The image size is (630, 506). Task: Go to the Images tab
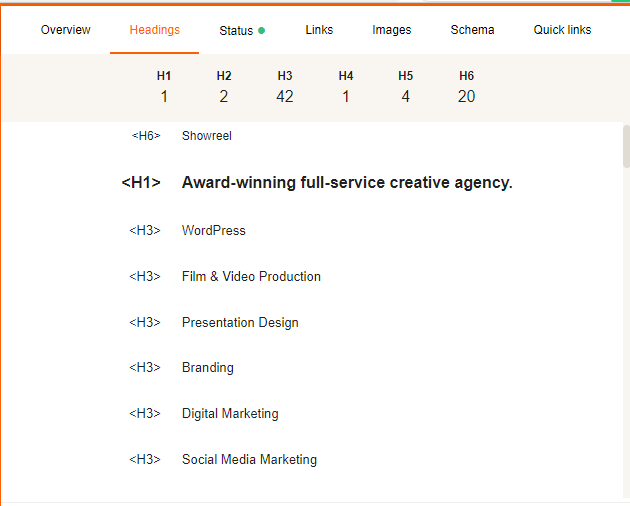[x=392, y=30]
